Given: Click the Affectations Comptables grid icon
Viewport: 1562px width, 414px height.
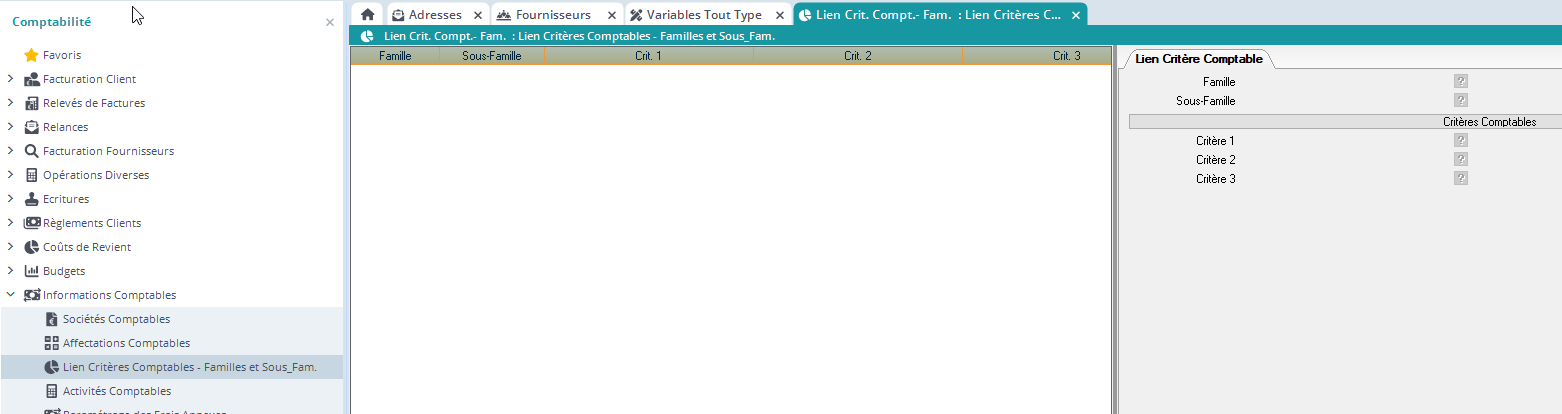Looking at the screenshot, I should tap(52, 343).
